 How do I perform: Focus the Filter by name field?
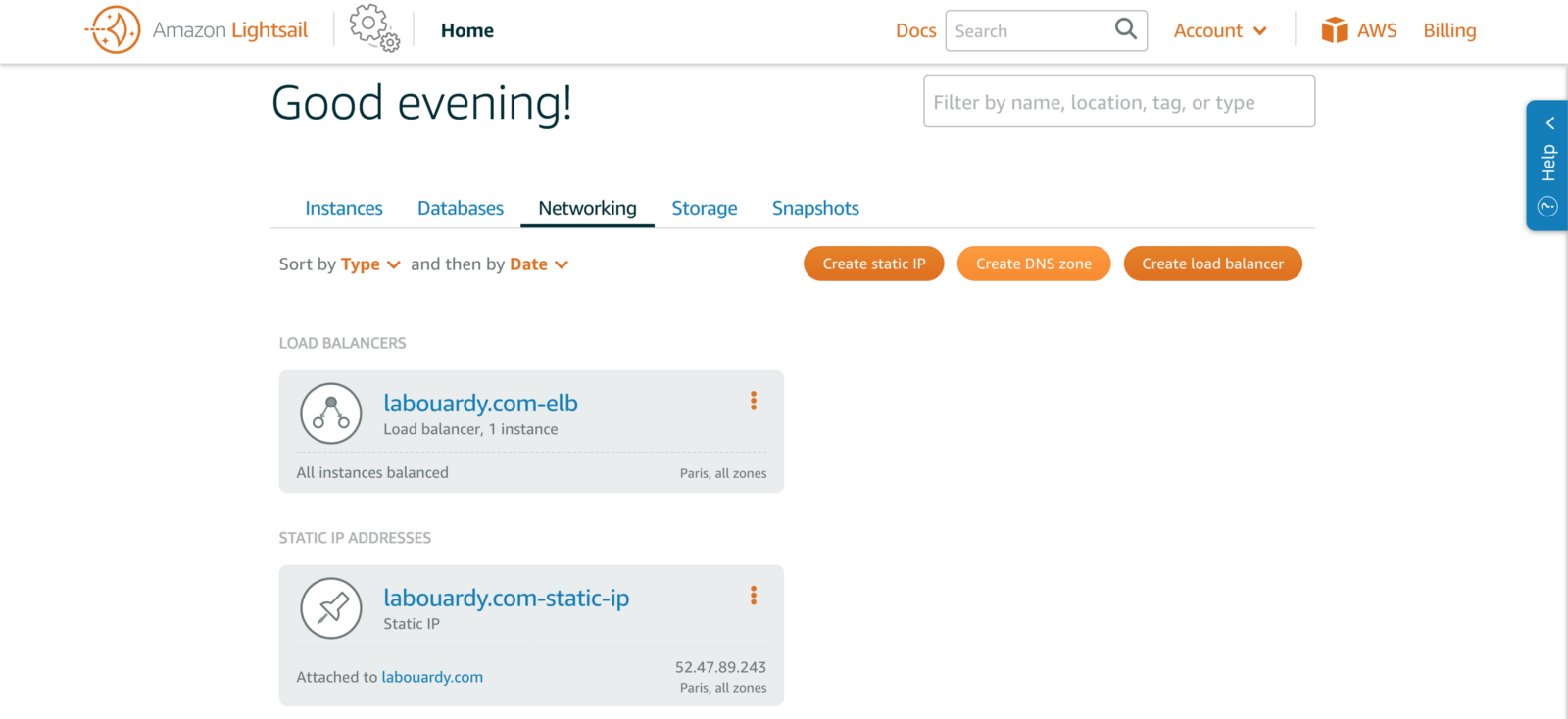1119,102
